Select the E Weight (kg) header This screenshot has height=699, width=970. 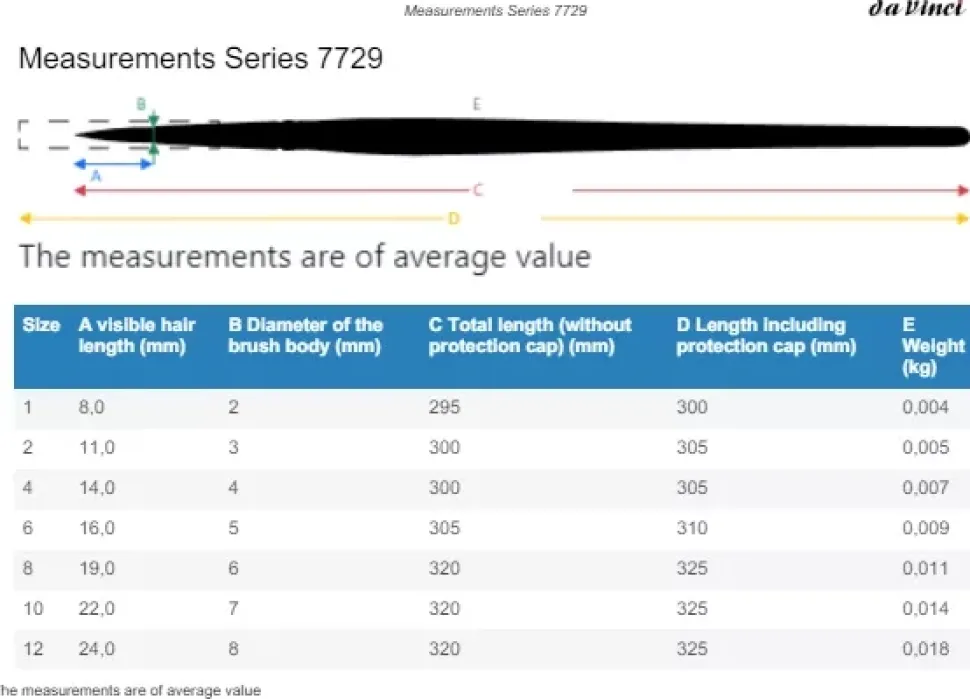pyautogui.click(x=933, y=346)
